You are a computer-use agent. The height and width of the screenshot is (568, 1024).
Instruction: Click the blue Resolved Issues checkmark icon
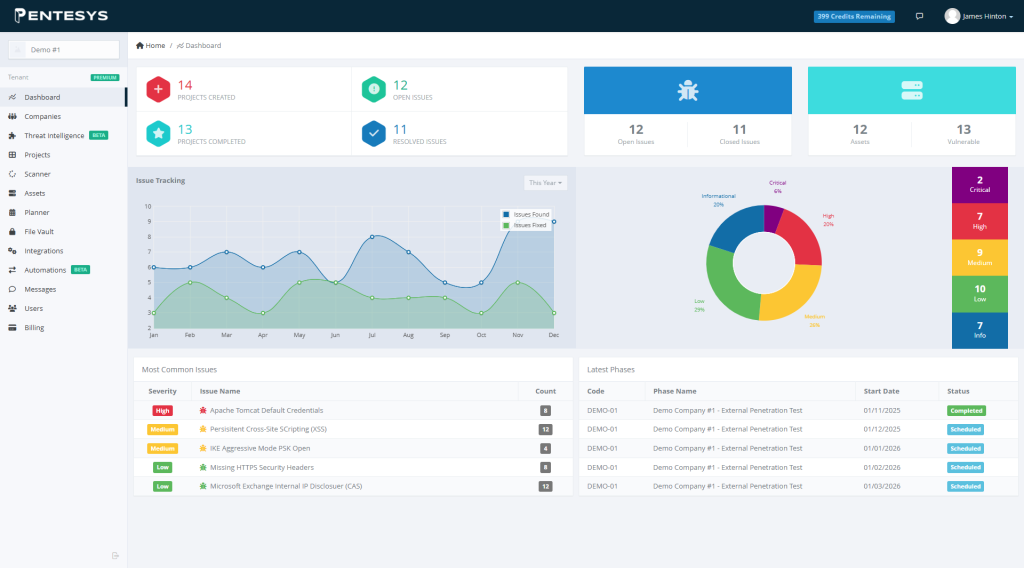point(373,133)
